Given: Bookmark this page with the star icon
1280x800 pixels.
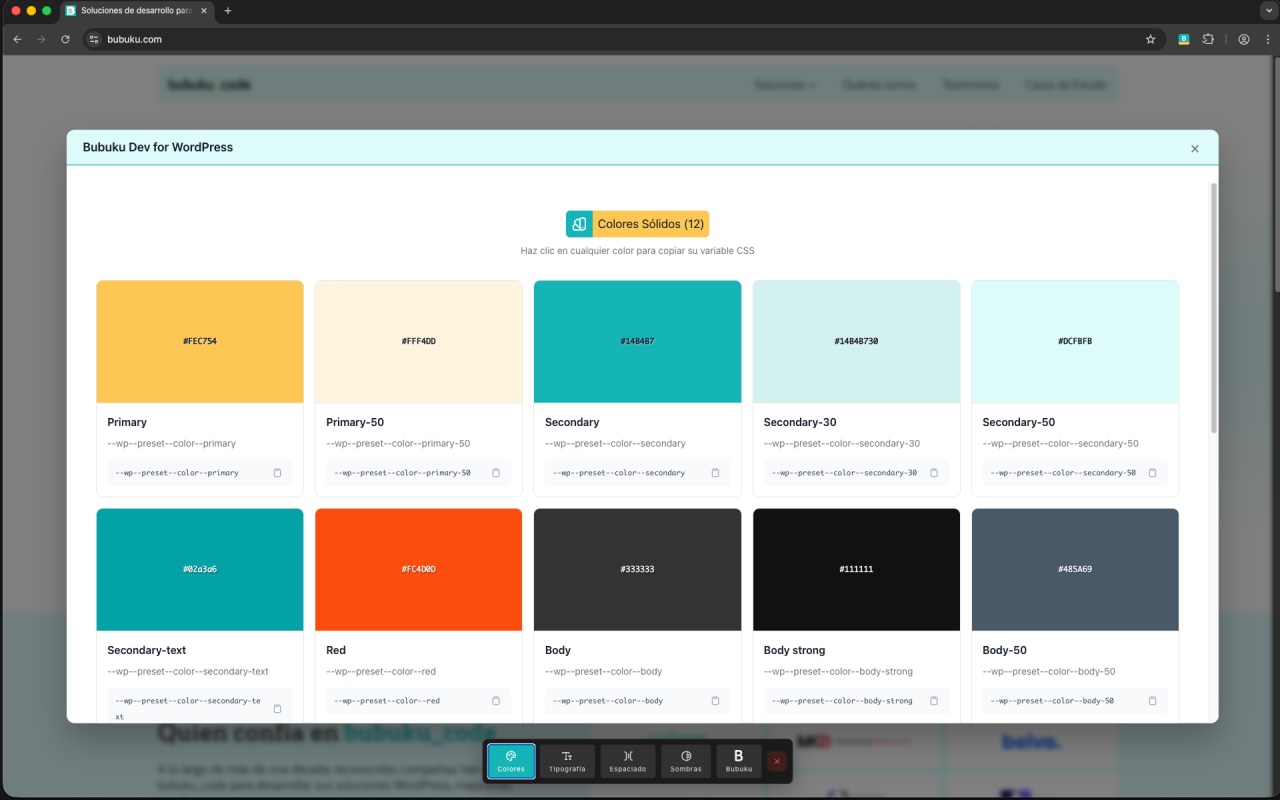Looking at the screenshot, I should pyautogui.click(x=1150, y=39).
